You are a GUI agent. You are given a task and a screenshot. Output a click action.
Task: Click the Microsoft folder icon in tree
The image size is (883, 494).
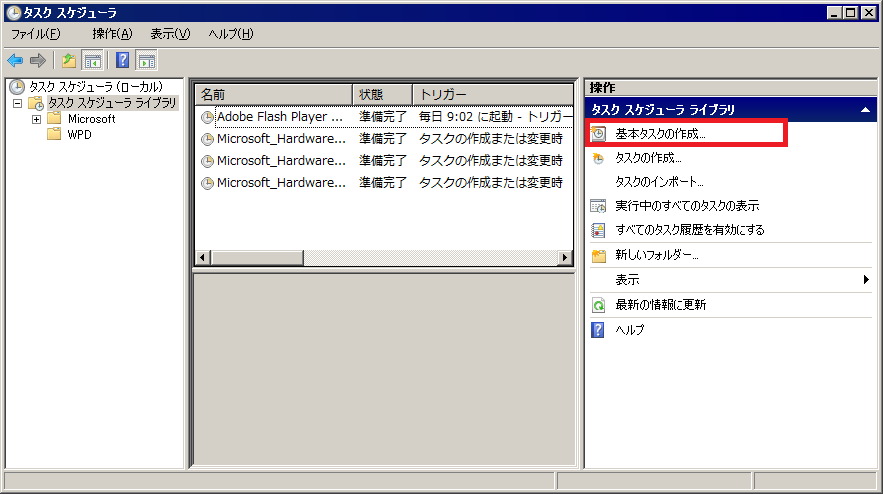point(54,118)
